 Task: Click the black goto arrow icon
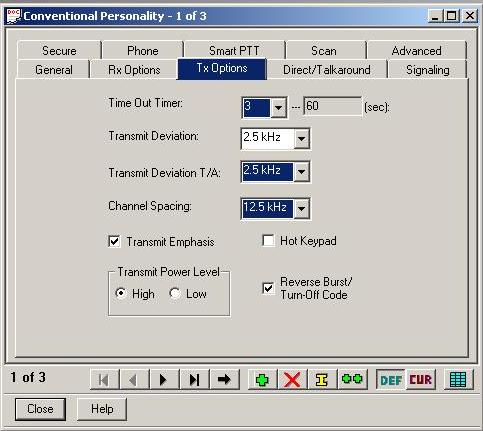[x=224, y=379]
